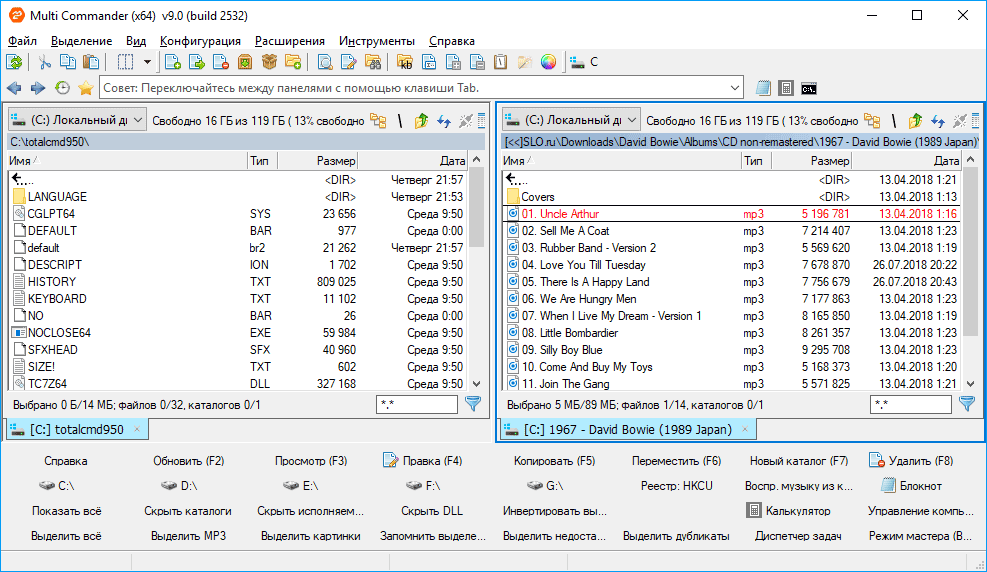Open the color wheel toolbar icon
987x572 pixels.
pos(548,62)
